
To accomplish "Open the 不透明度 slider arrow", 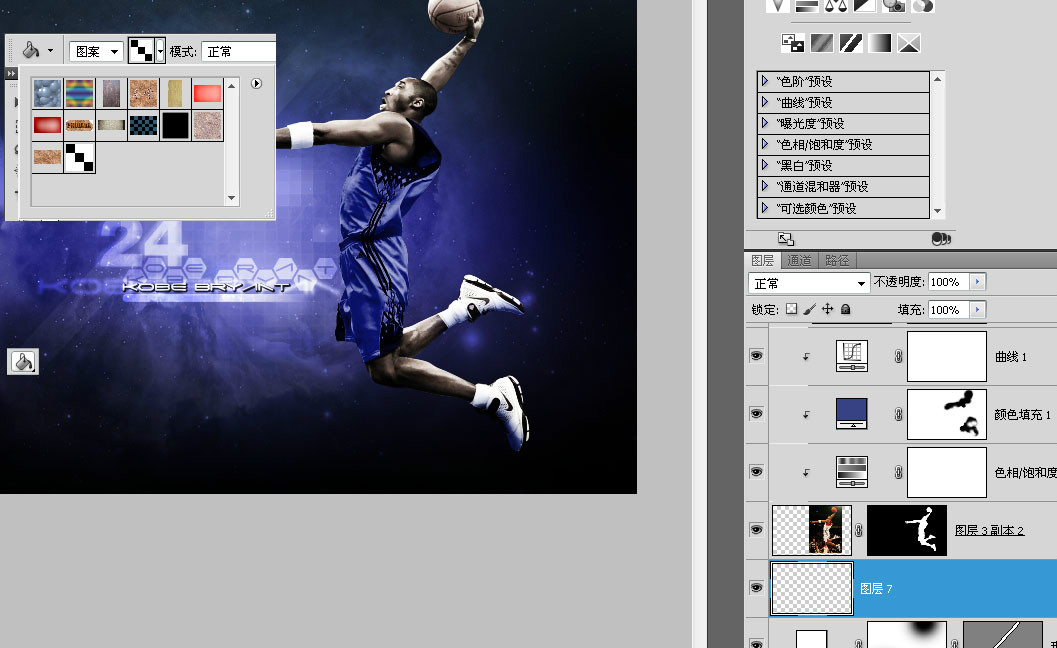I will [977, 282].
